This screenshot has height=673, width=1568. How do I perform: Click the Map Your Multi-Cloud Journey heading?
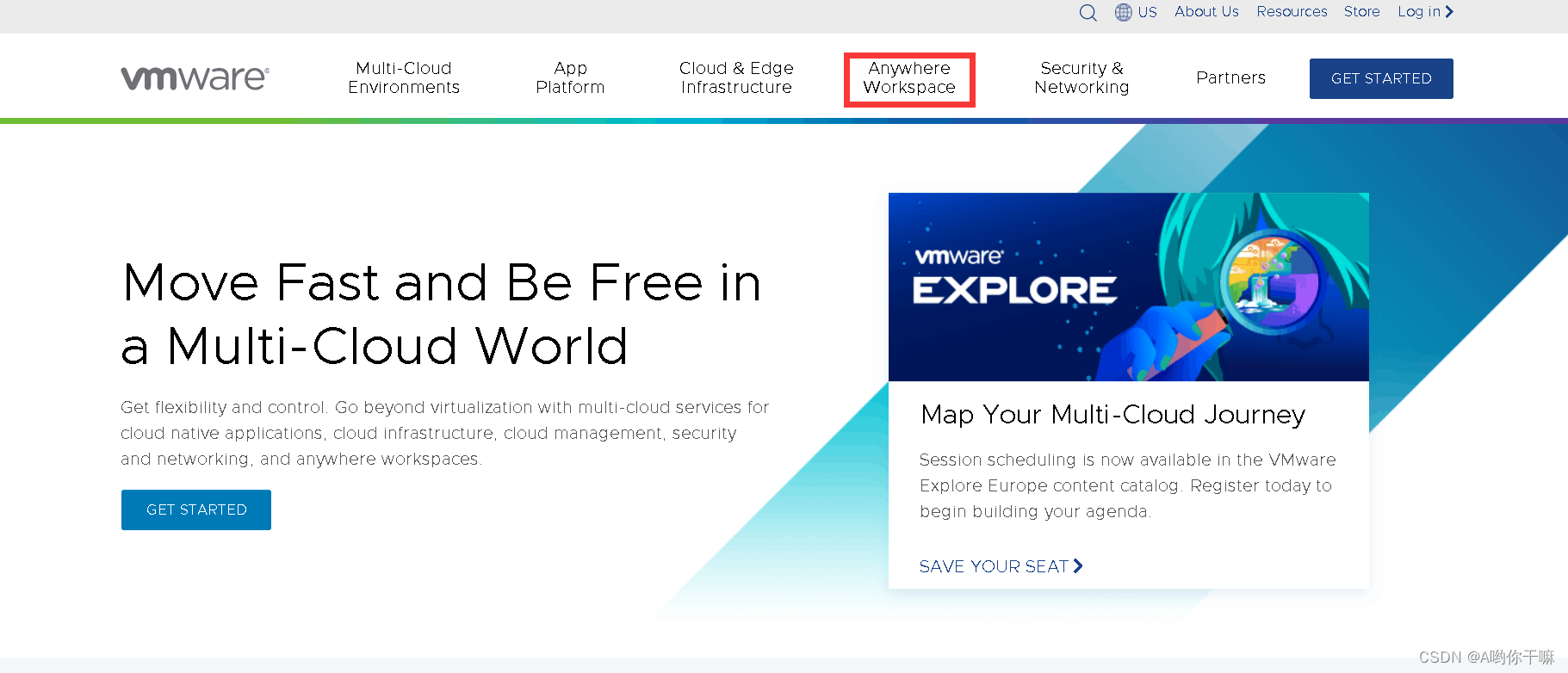coord(1112,415)
